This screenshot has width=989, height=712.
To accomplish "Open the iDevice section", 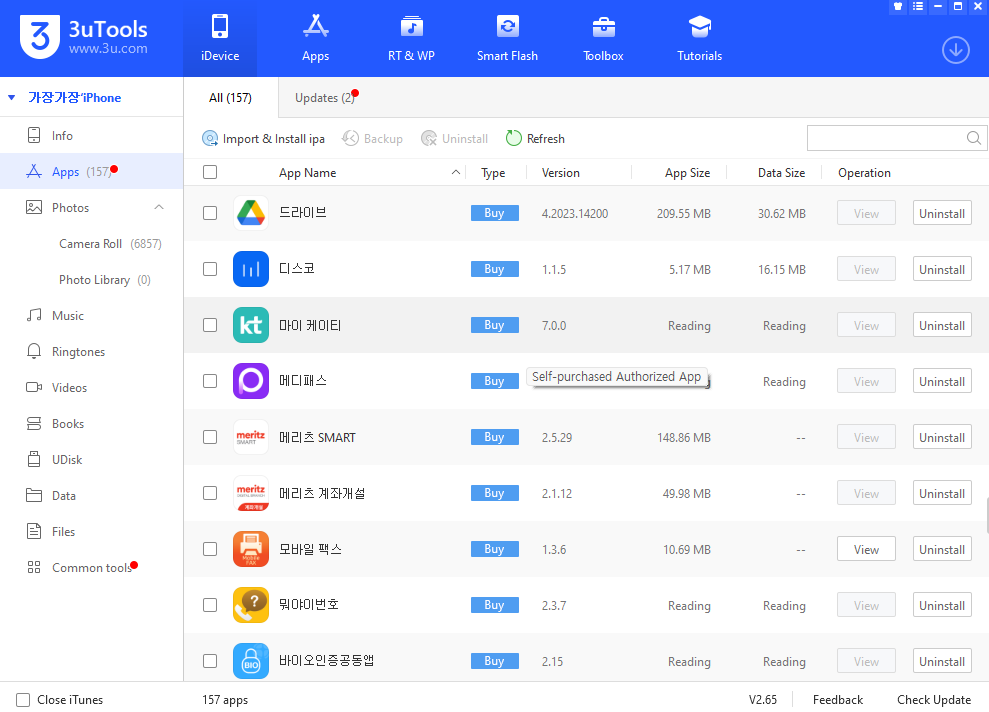I will click(220, 38).
